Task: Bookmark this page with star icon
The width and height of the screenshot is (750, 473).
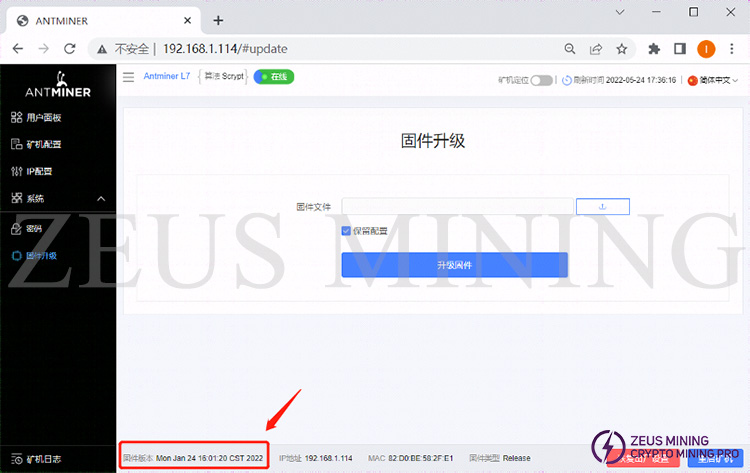Action: click(621, 49)
